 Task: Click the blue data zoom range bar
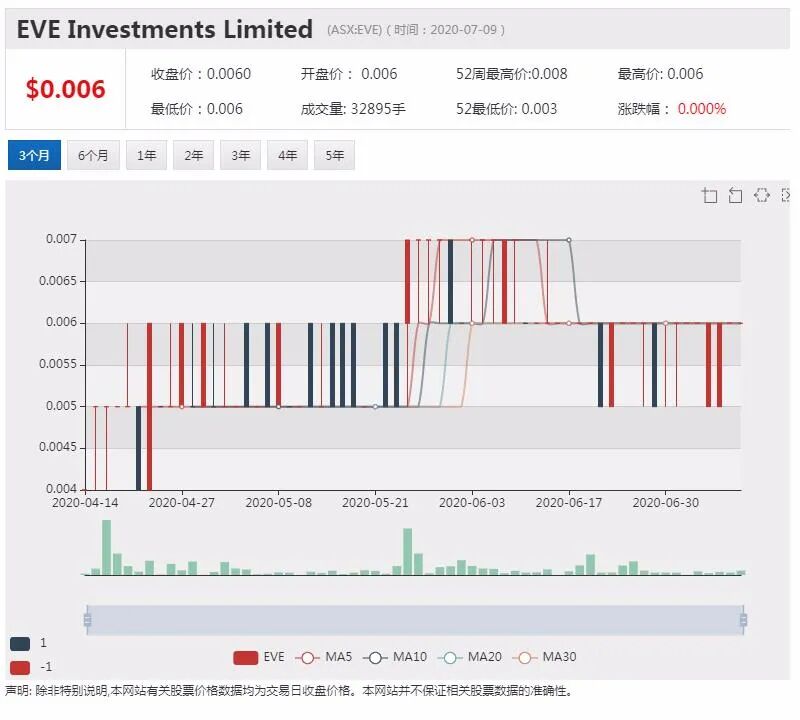tap(415, 620)
